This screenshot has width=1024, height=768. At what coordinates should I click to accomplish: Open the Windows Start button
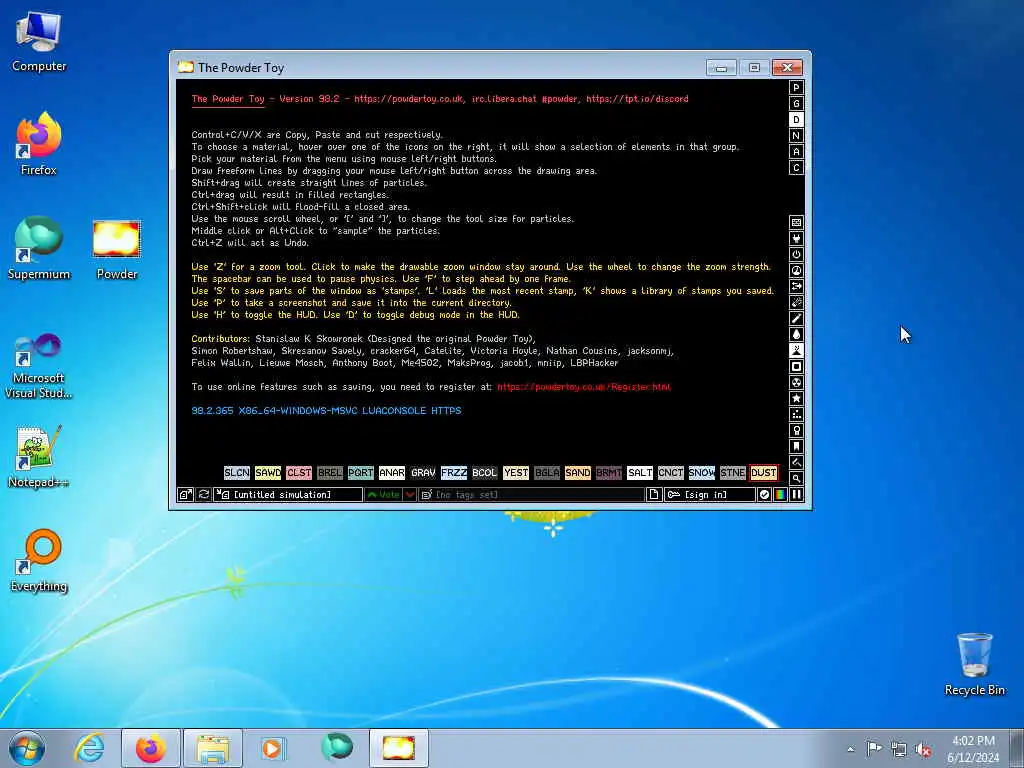pyautogui.click(x=27, y=748)
